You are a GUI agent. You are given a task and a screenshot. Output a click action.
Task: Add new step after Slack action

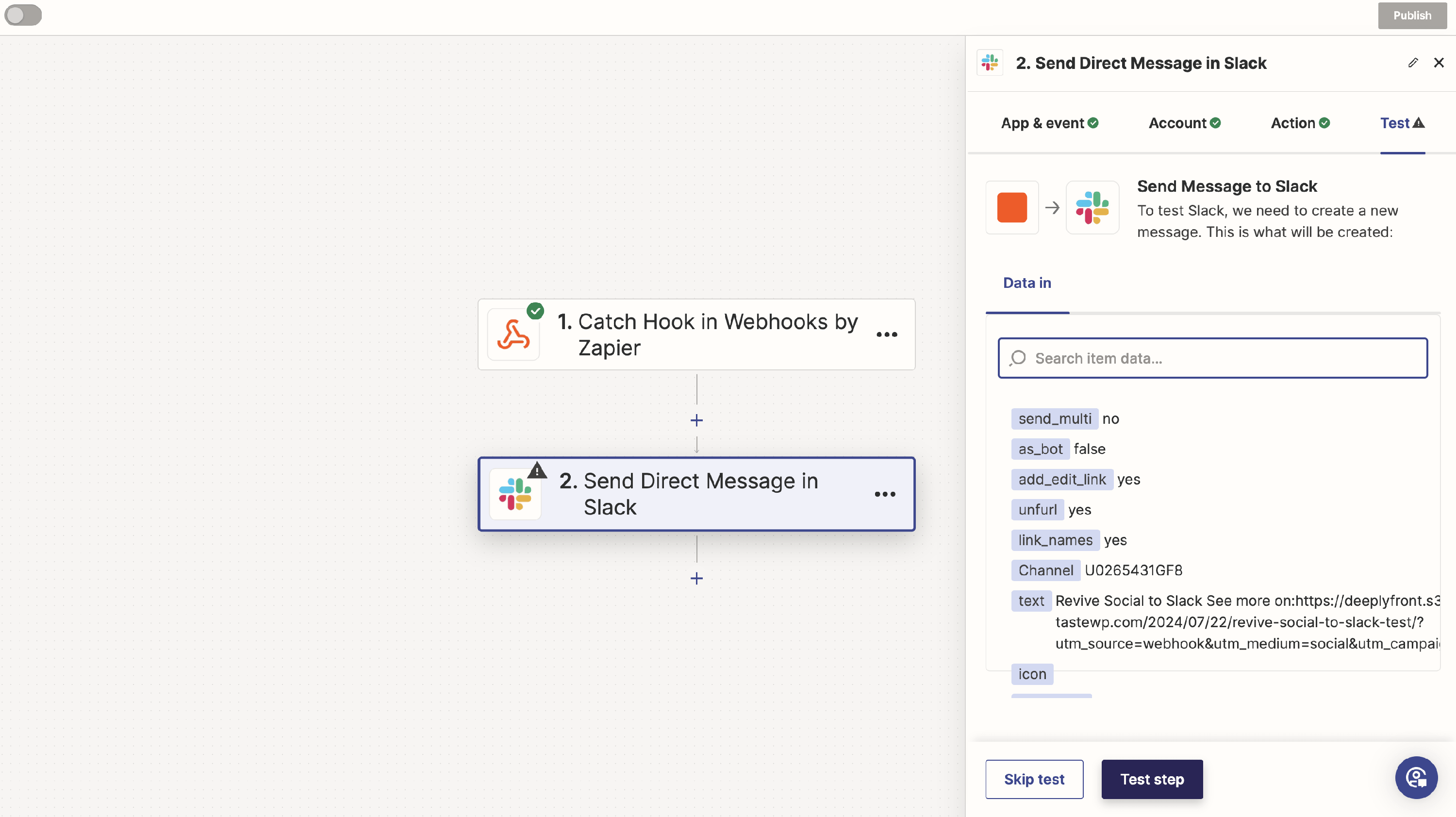(696, 578)
